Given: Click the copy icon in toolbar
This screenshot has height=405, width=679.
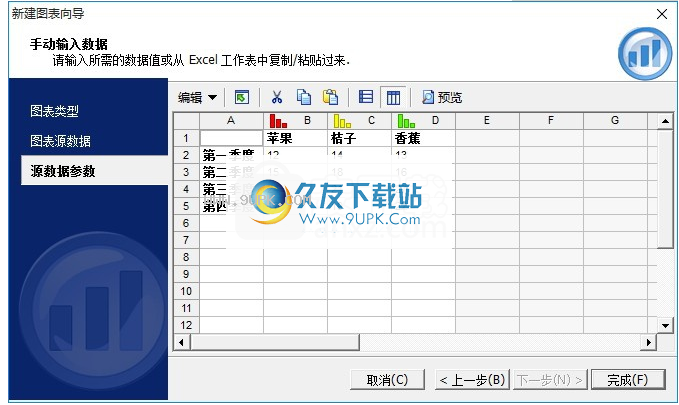Looking at the screenshot, I should [x=304, y=97].
